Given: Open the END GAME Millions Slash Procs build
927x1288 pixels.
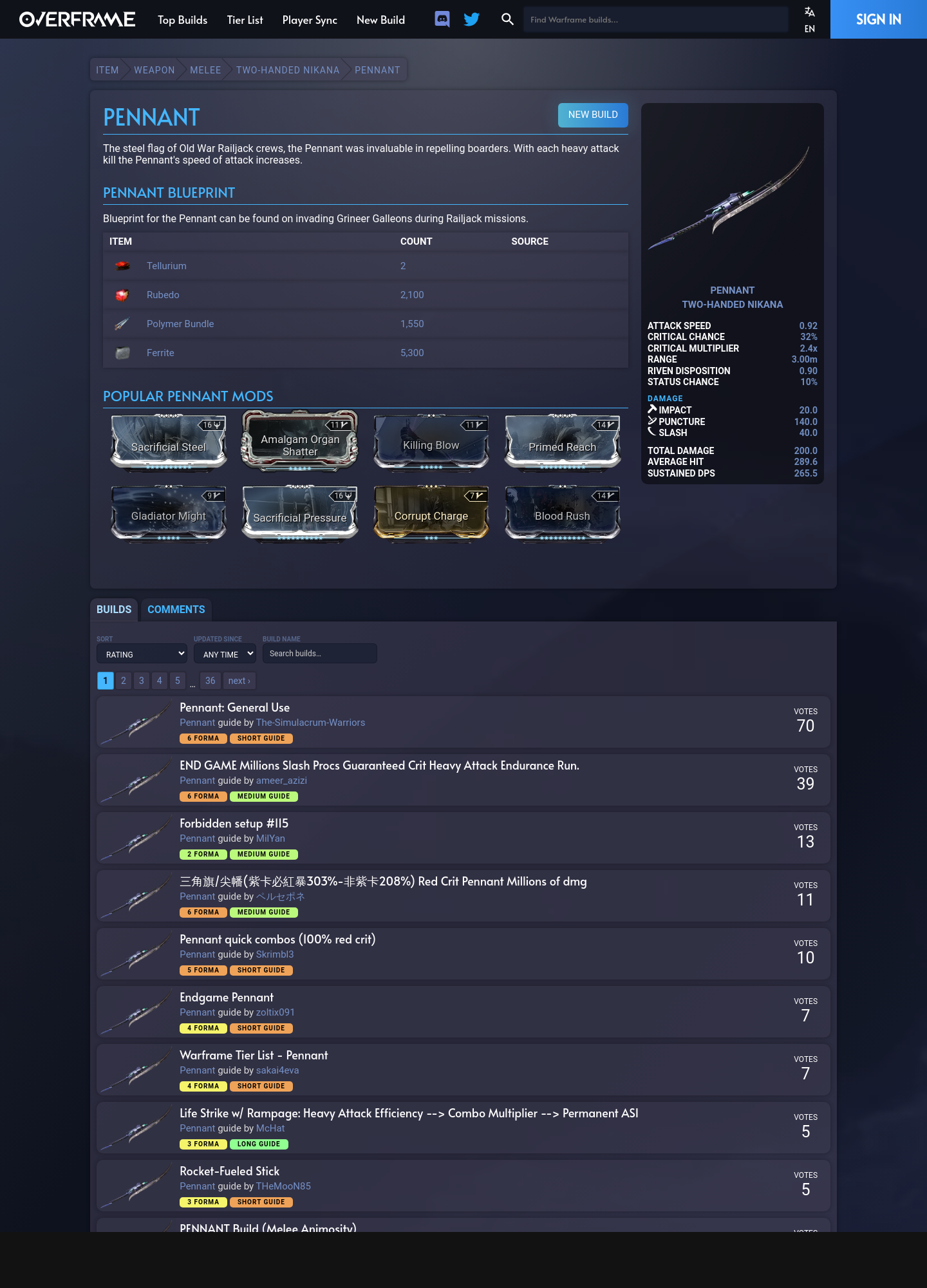Looking at the screenshot, I should 379,766.
